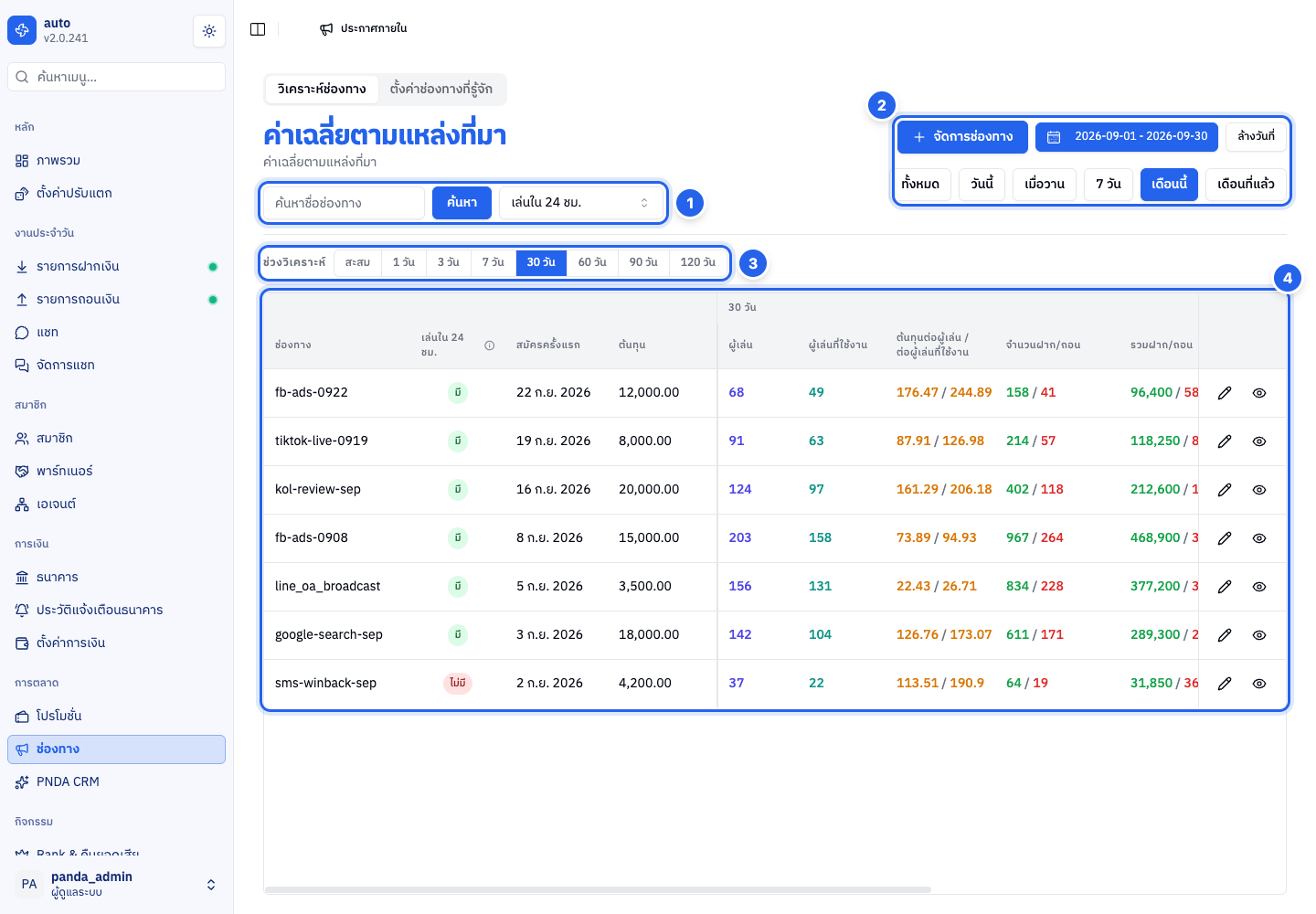This screenshot has width=1316, height=914.
Task: Click the table's horizontal scrollbar
Action: [x=598, y=889]
